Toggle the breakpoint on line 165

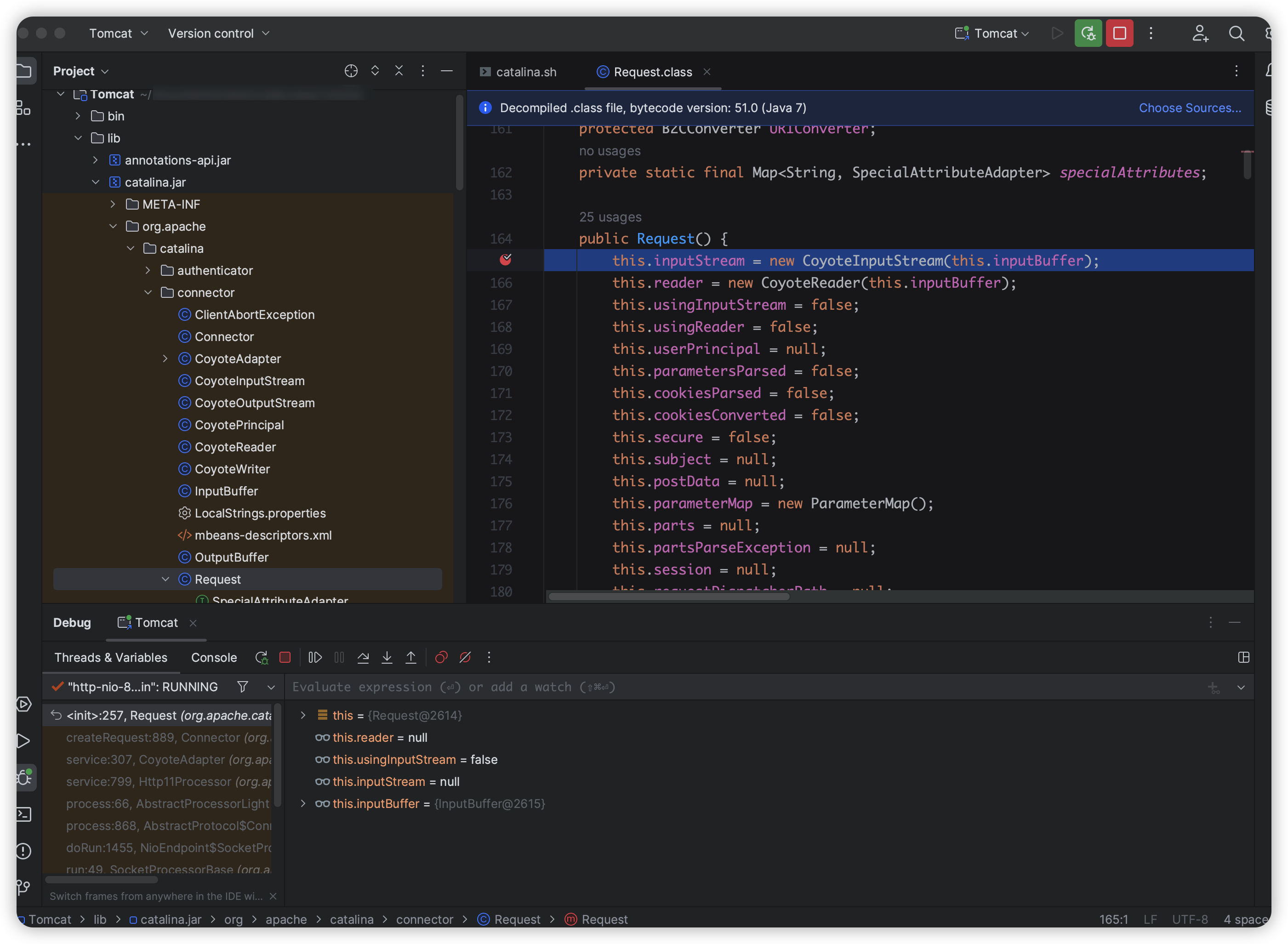(505, 260)
